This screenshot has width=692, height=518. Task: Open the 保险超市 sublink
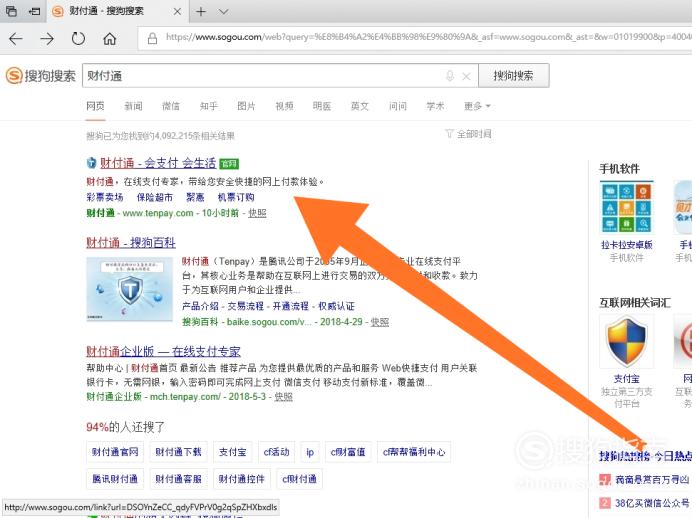[x=154, y=197]
